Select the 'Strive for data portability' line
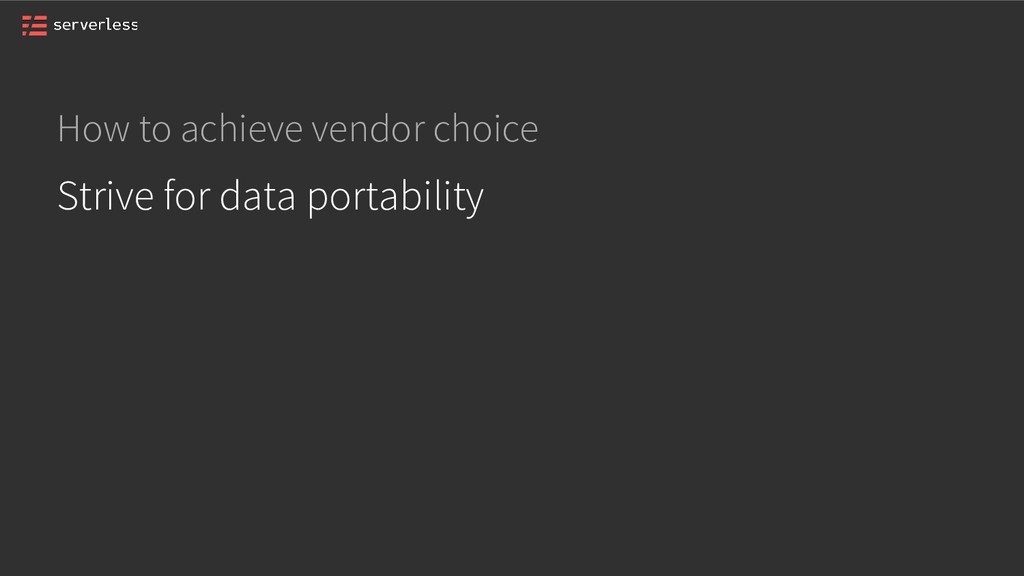 tap(270, 196)
